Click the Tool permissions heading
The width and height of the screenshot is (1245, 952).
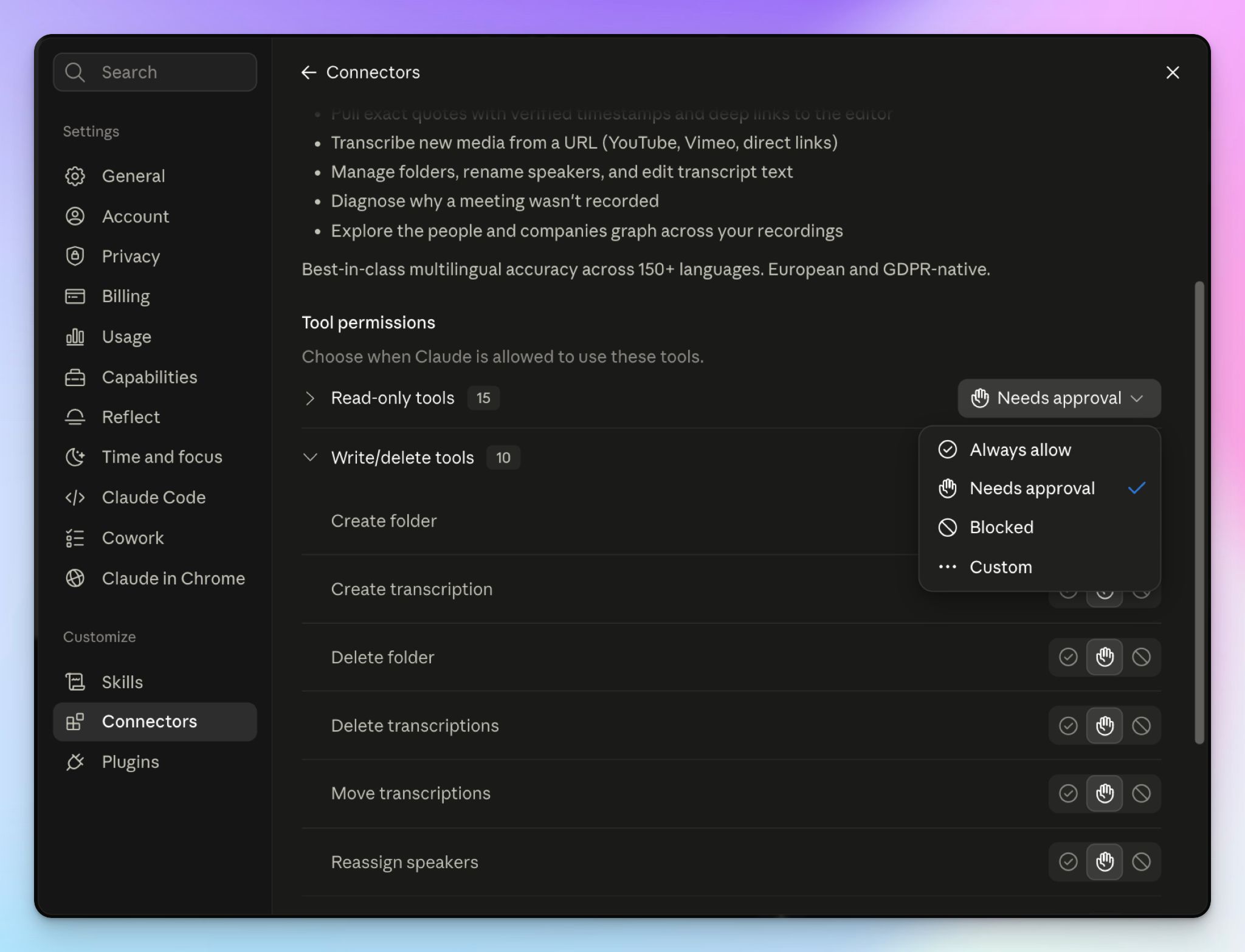pyautogui.click(x=368, y=323)
